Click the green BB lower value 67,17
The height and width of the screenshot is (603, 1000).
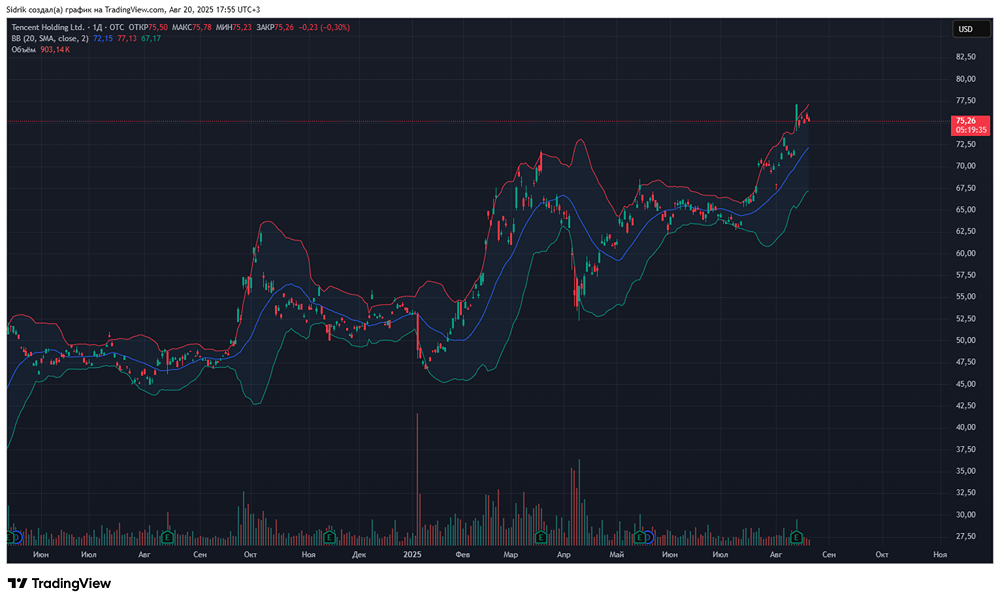coord(151,38)
